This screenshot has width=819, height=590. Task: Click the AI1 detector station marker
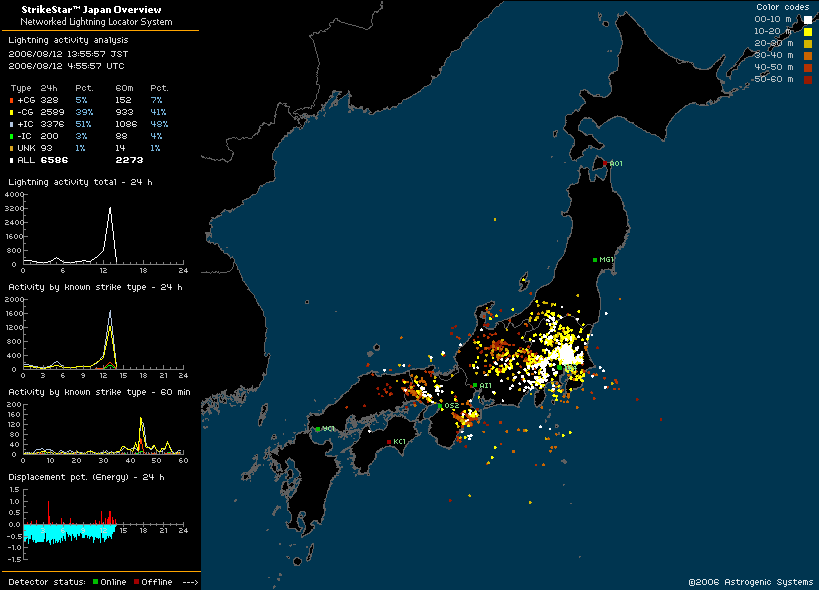476,385
